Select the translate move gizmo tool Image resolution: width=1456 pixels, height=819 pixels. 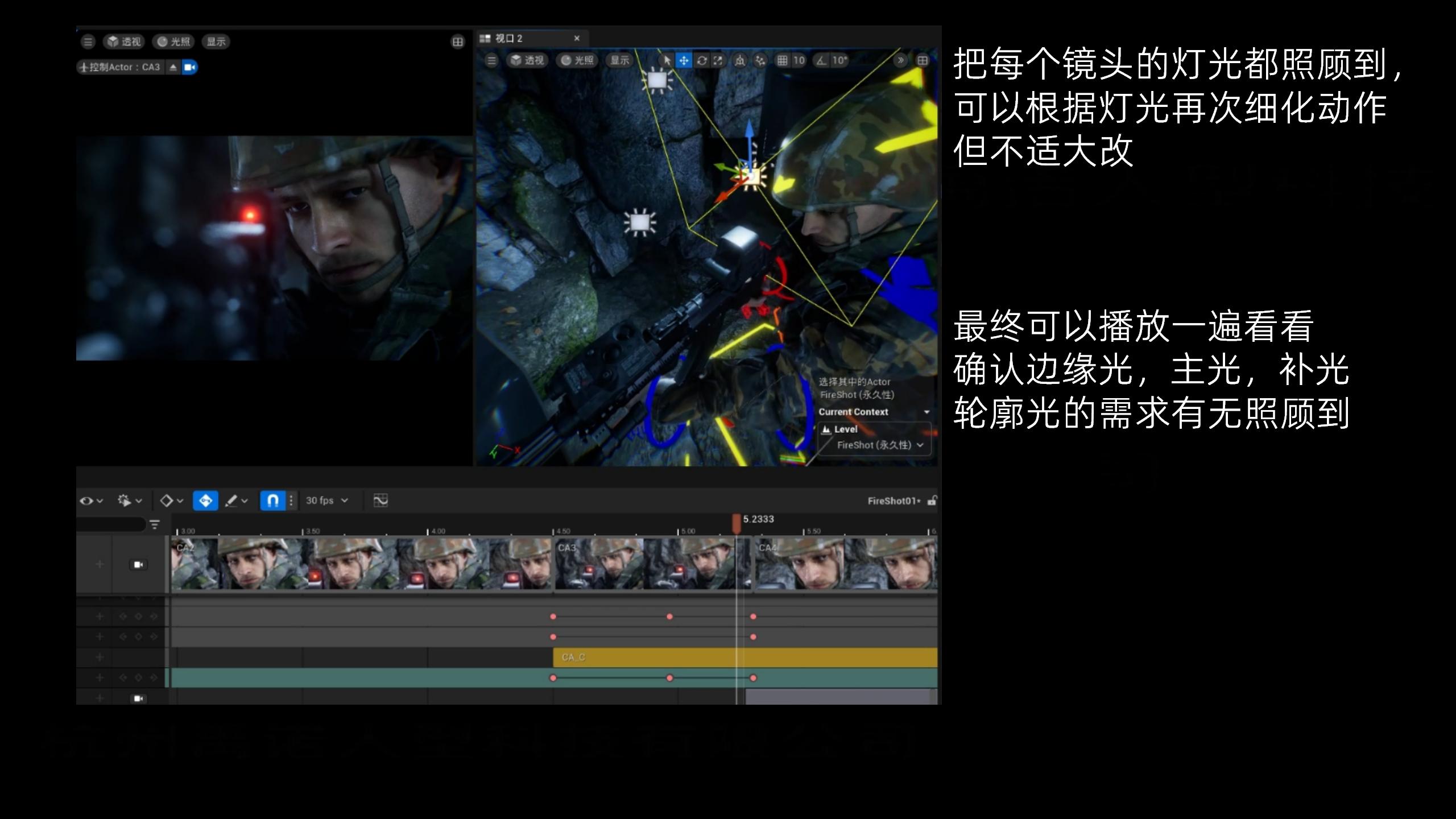pos(684,60)
